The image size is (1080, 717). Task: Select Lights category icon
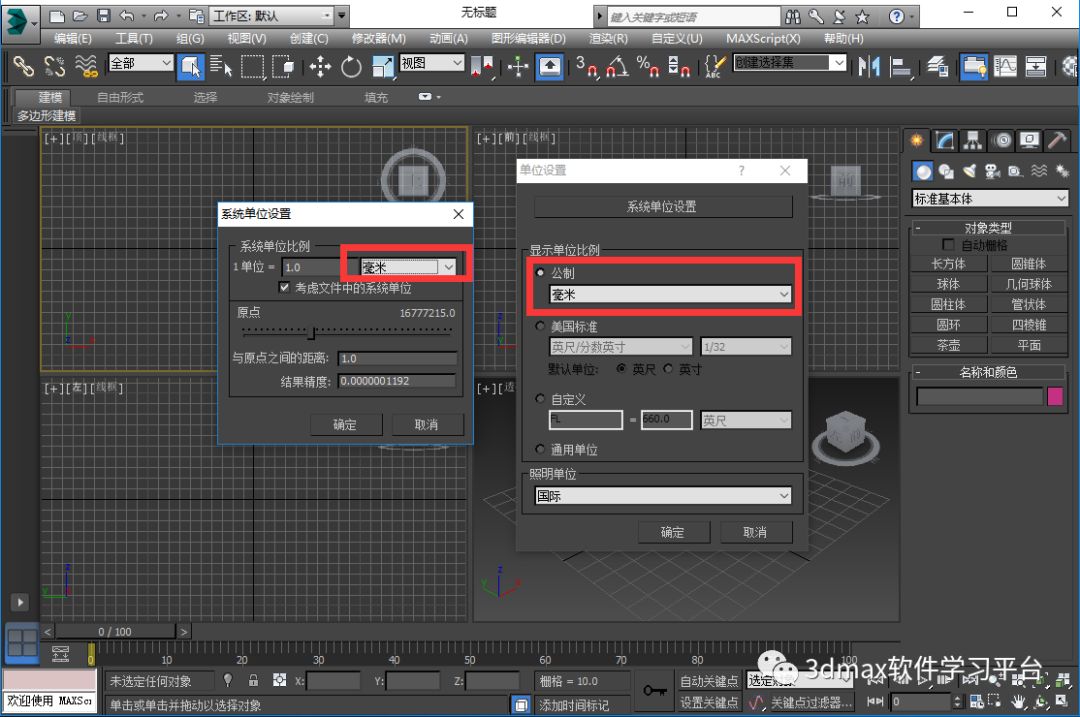[970, 171]
